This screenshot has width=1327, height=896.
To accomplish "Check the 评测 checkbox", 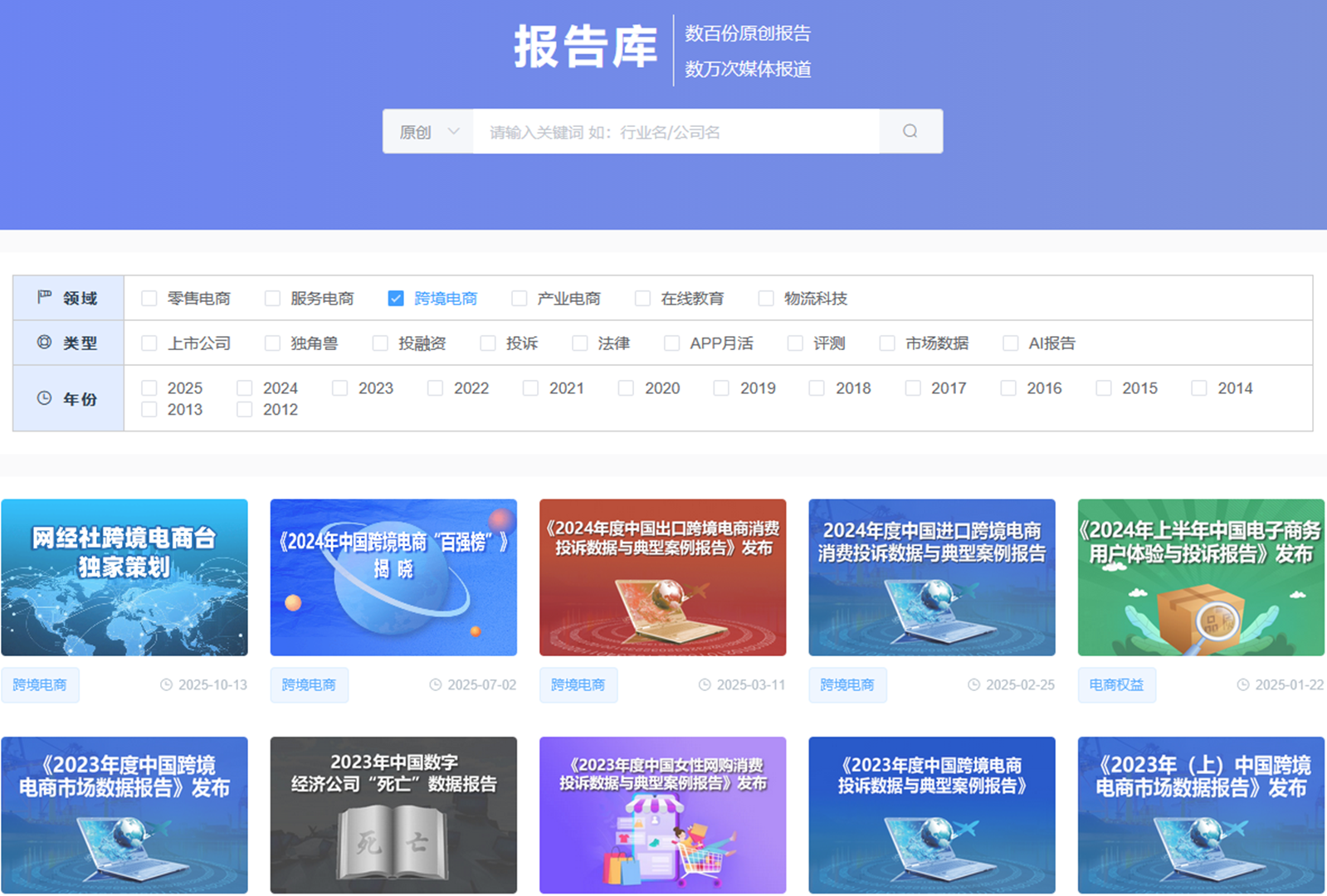I will pos(795,343).
